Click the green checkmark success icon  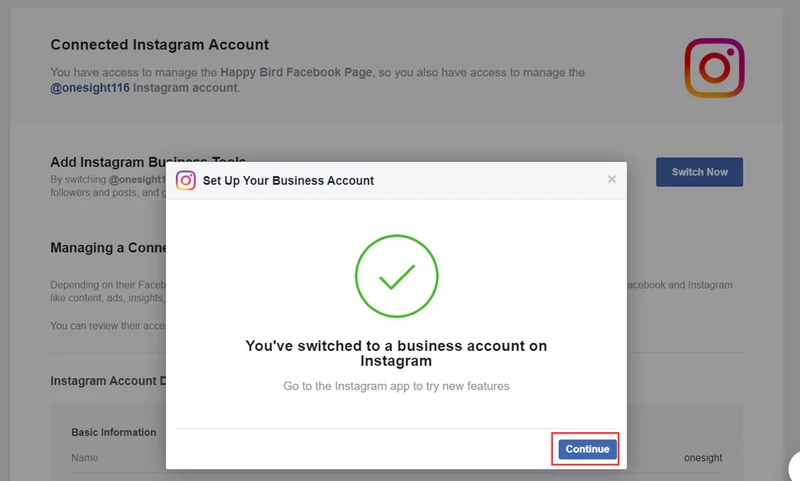coord(396,276)
